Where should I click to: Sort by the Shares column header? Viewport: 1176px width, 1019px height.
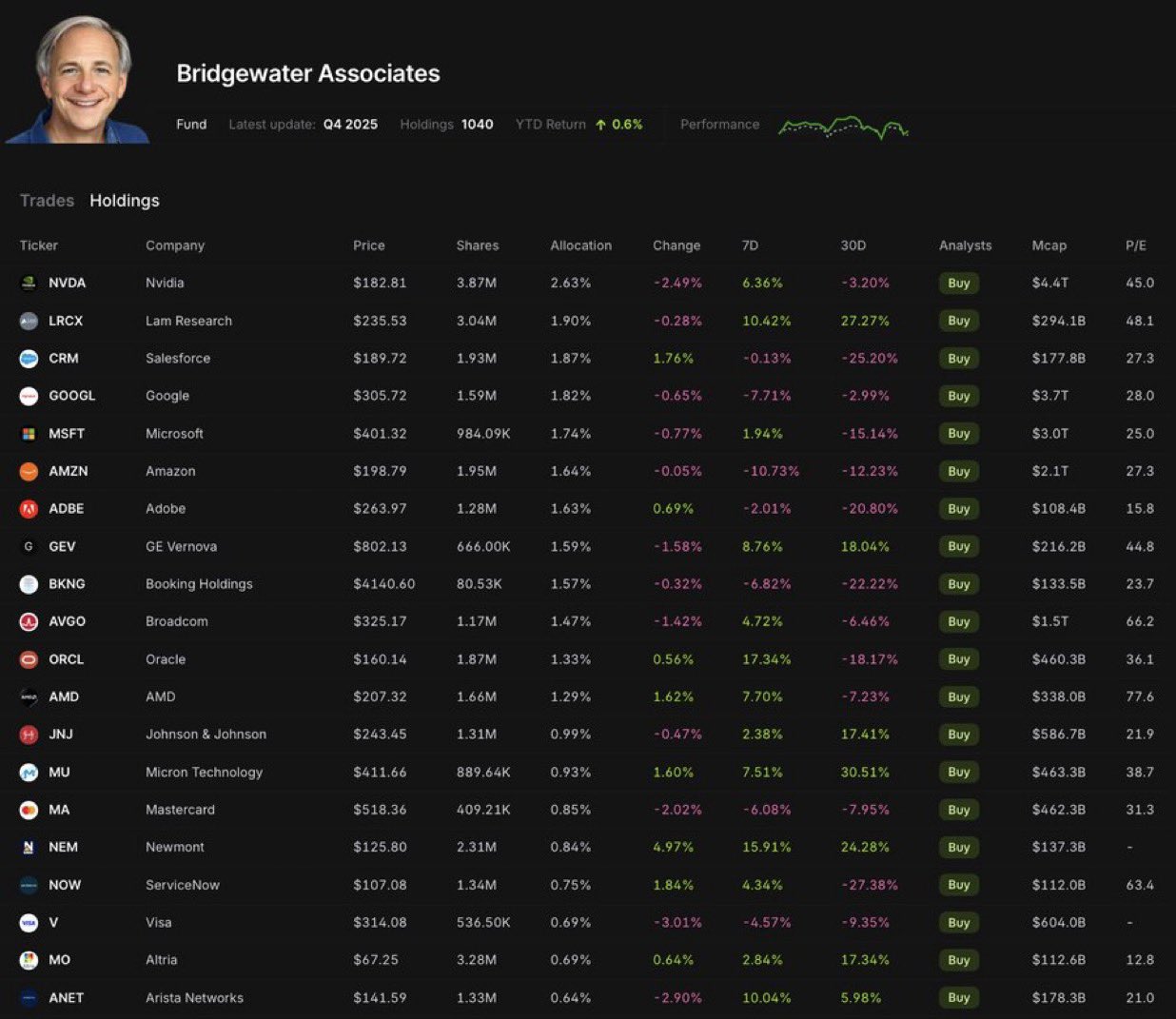point(478,245)
